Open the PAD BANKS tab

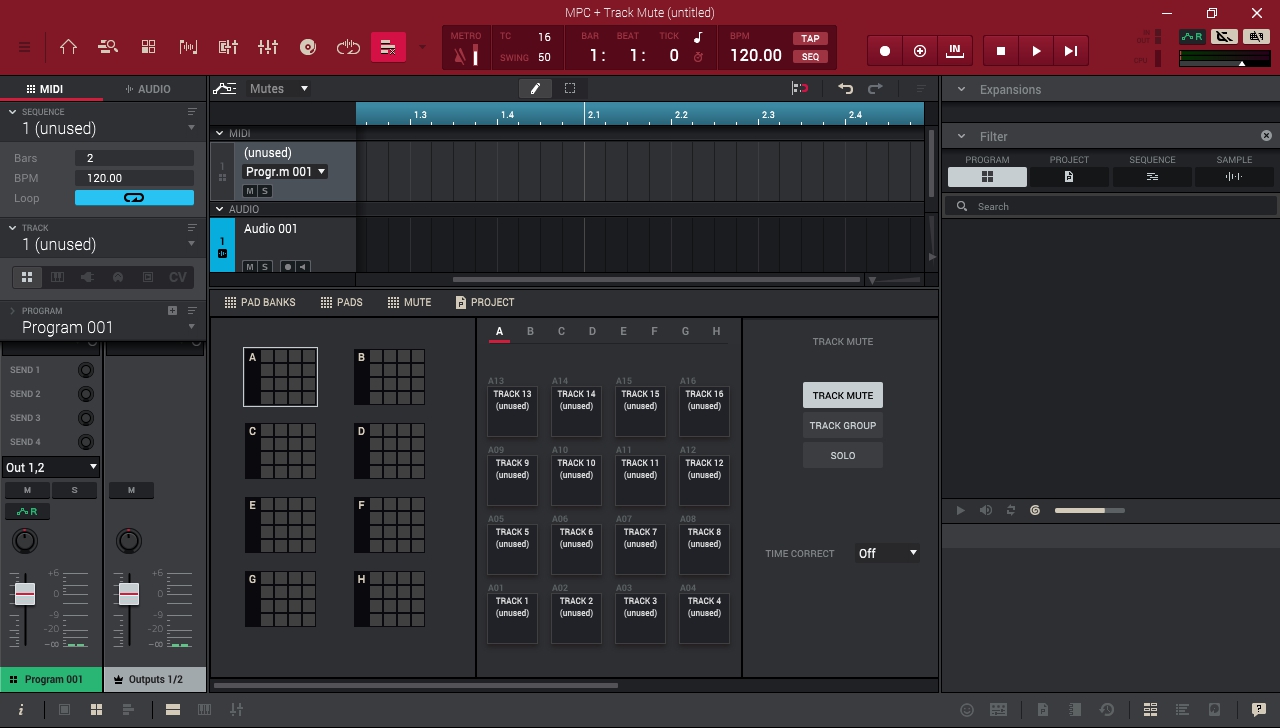[260, 302]
